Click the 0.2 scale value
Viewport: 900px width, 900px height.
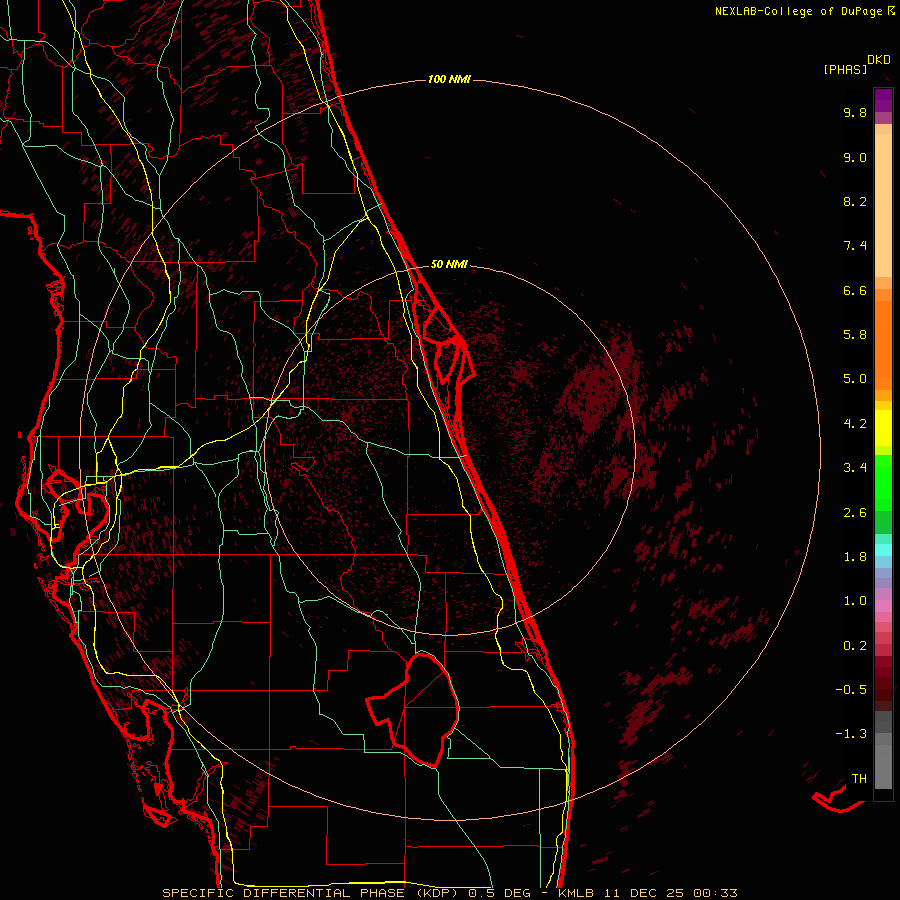(x=855, y=646)
